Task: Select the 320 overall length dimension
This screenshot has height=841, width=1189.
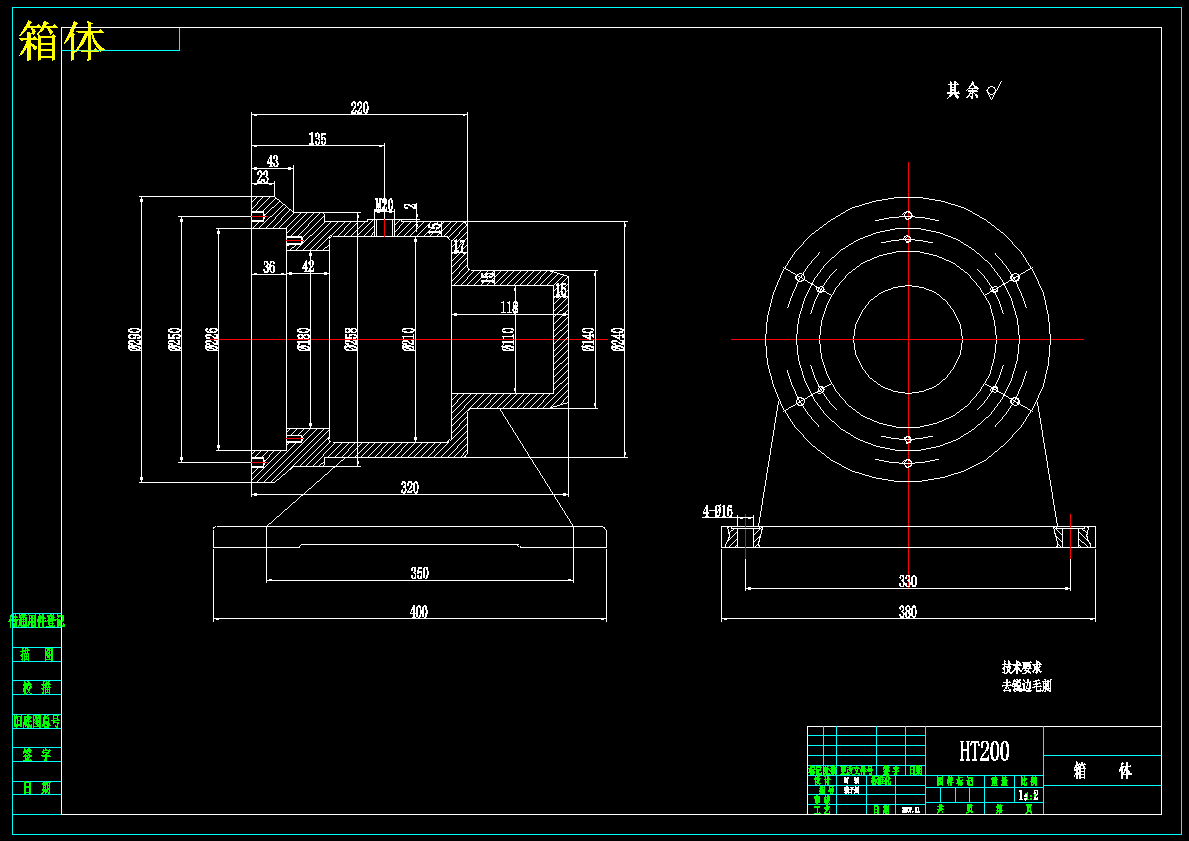Action: pyautogui.click(x=409, y=488)
